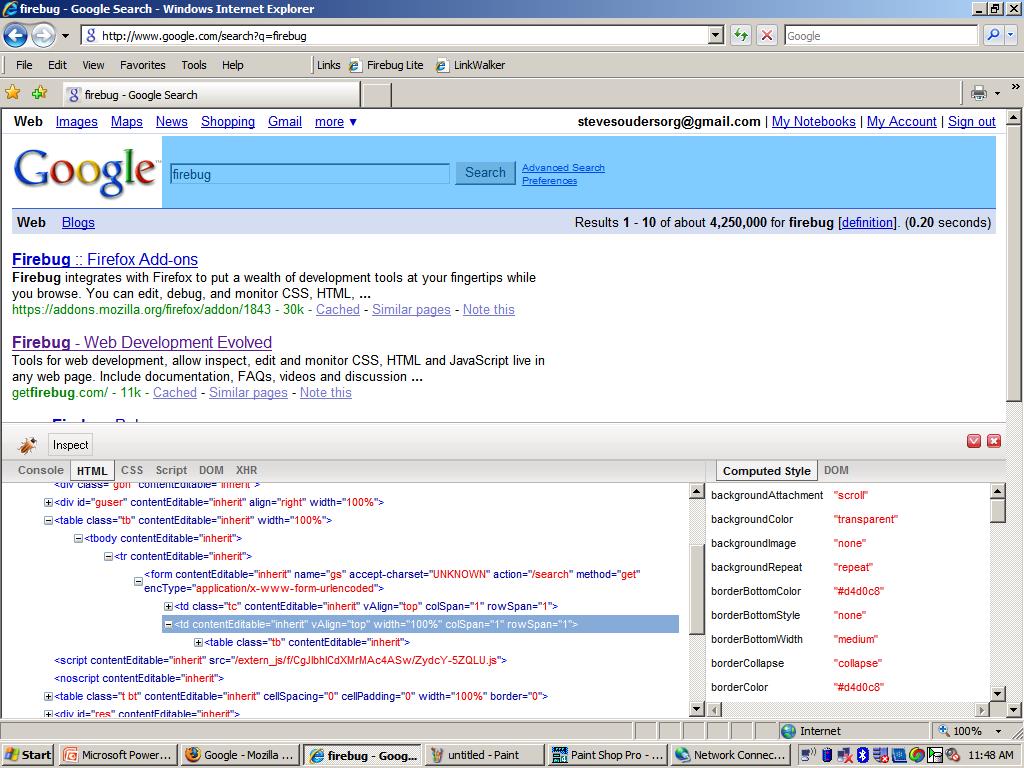Switch to untitled - Paint taskbar button
Screen dimensions: 1024x768
(485, 755)
